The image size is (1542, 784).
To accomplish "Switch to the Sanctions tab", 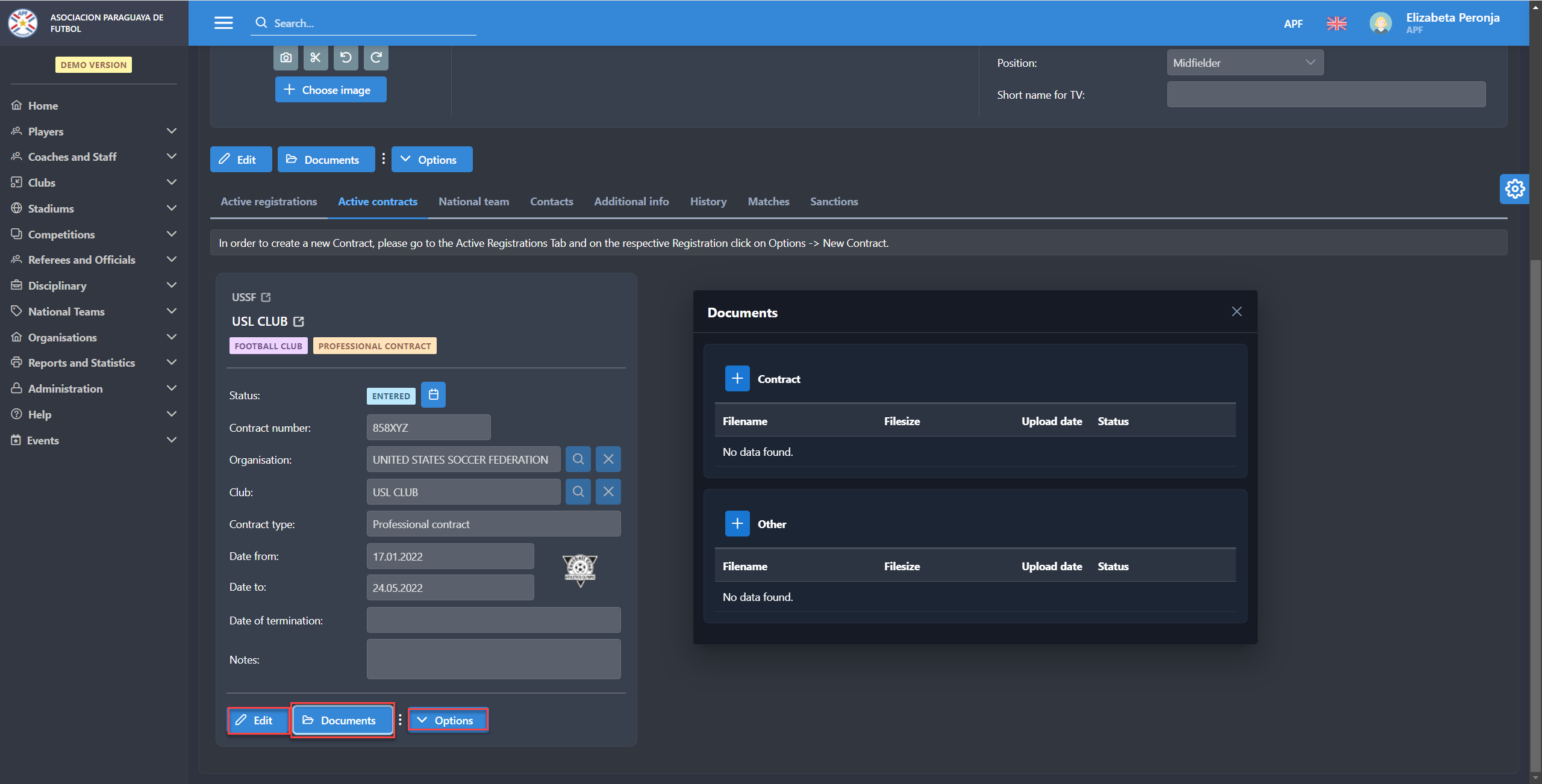I will click(x=834, y=202).
